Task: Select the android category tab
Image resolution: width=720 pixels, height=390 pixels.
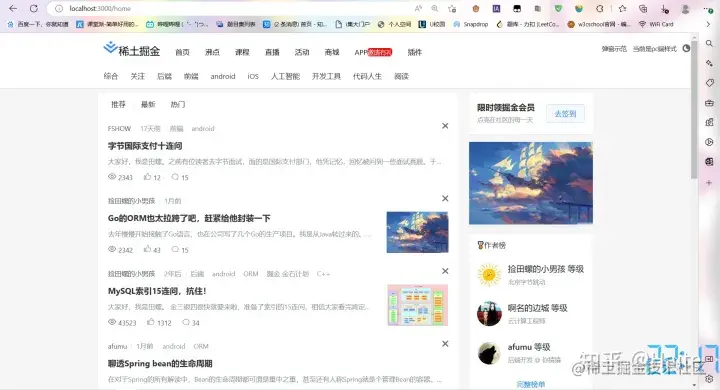Action: tap(223, 76)
